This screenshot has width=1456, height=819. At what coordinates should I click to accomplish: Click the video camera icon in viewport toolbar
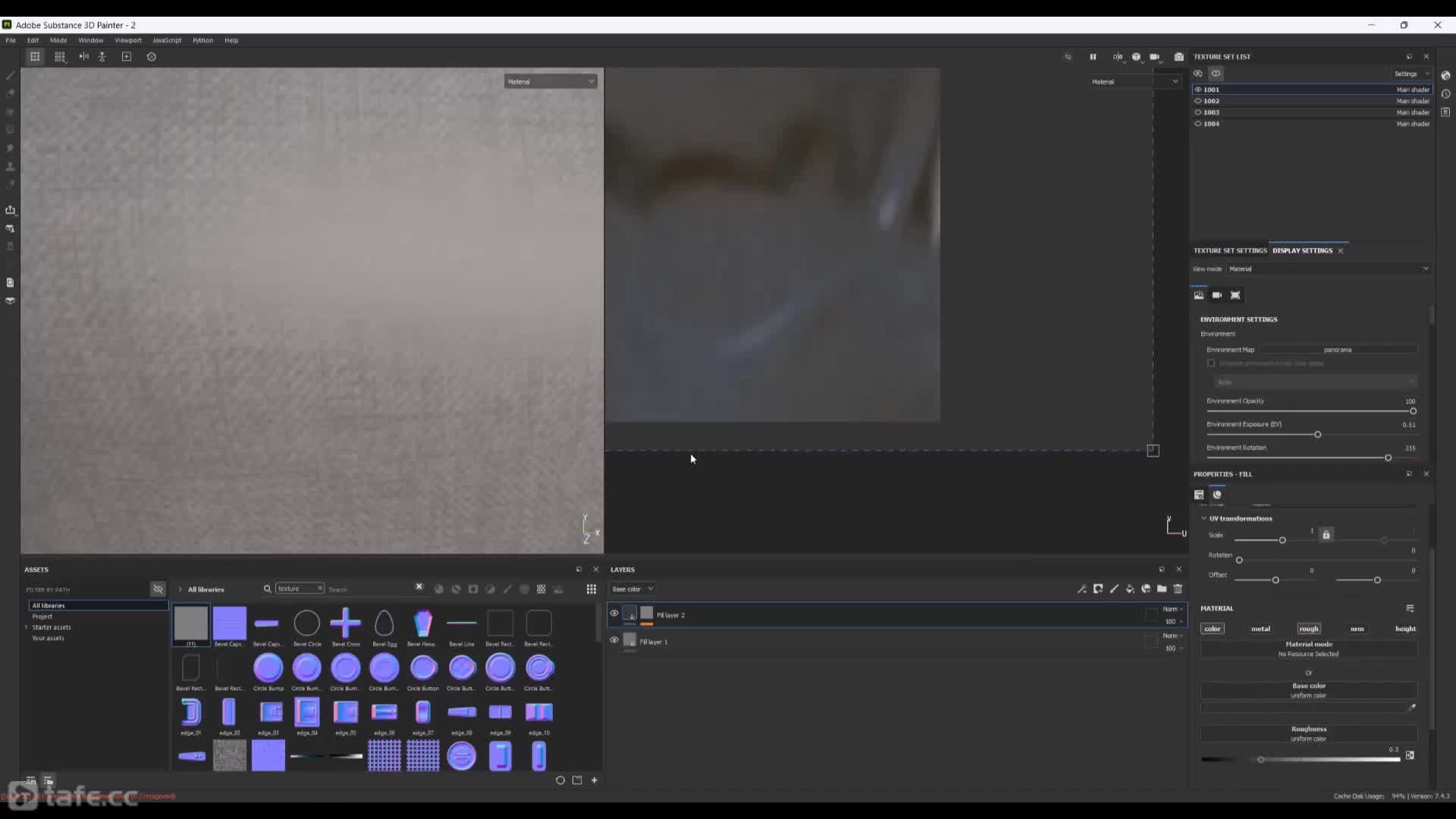tap(1154, 57)
